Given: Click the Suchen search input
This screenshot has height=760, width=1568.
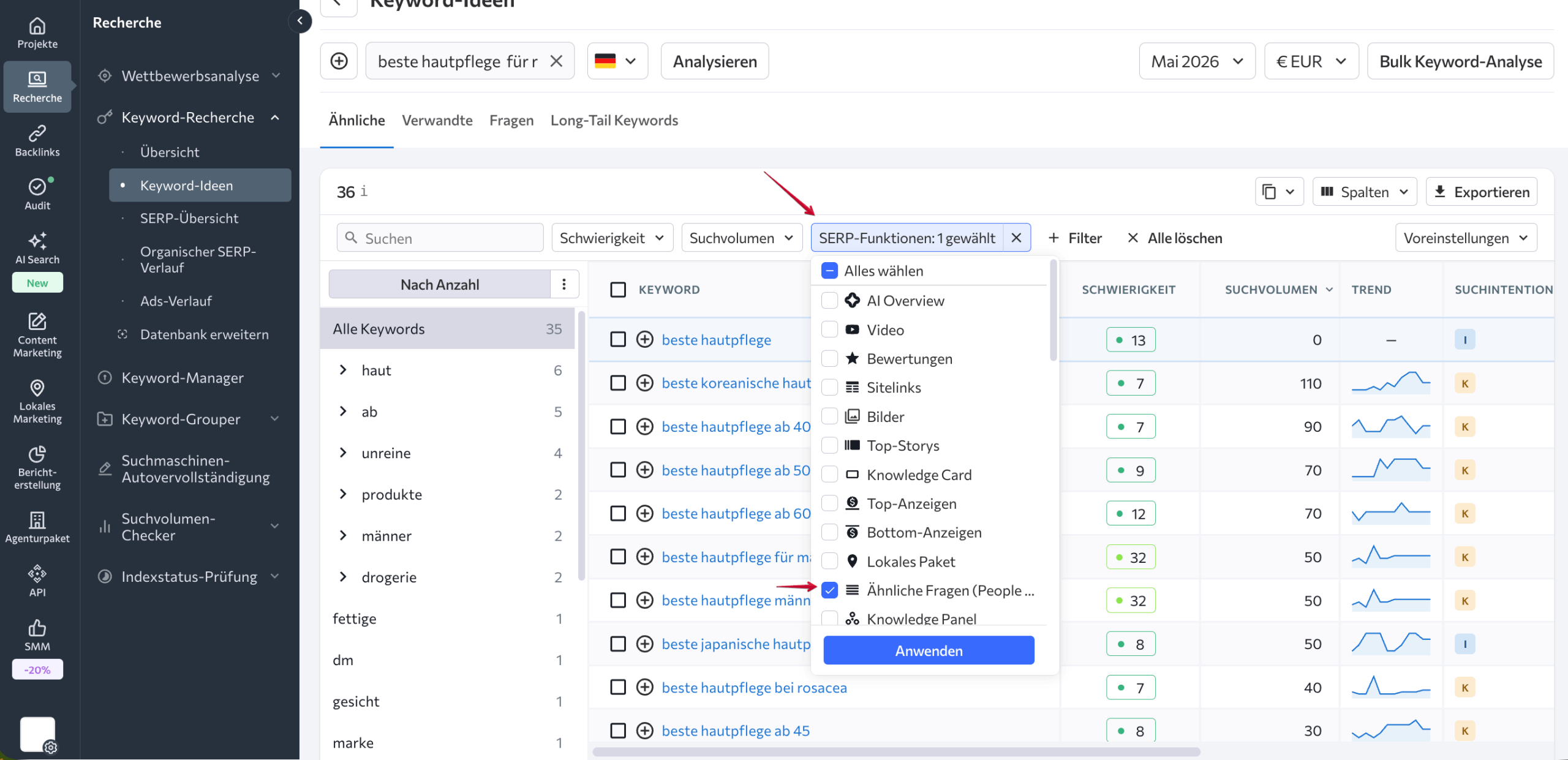Looking at the screenshot, I should point(440,238).
